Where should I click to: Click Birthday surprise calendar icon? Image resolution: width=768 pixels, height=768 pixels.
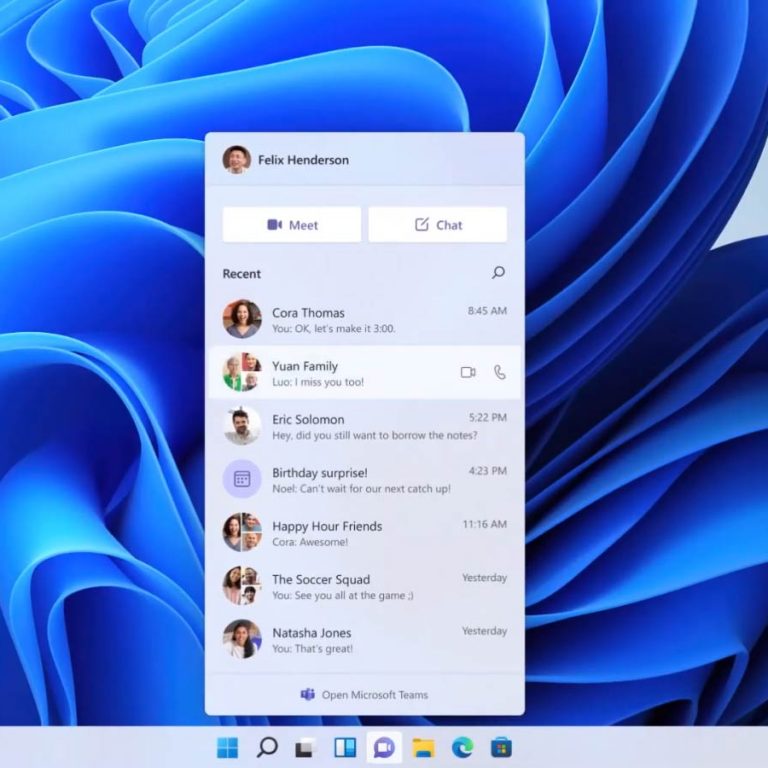point(242,479)
